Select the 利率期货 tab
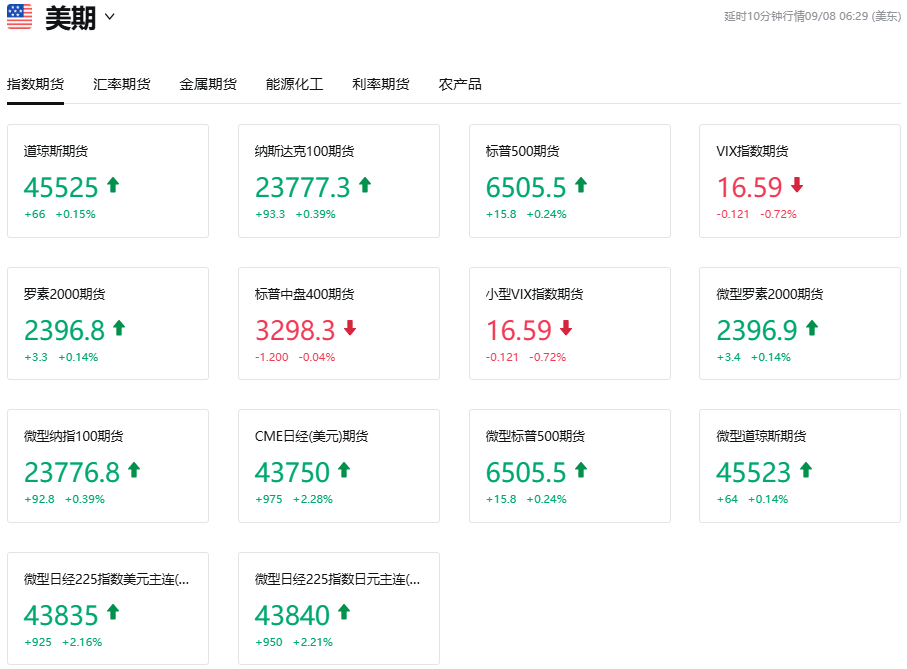This screenshot has height=669, width=907. 381,84
